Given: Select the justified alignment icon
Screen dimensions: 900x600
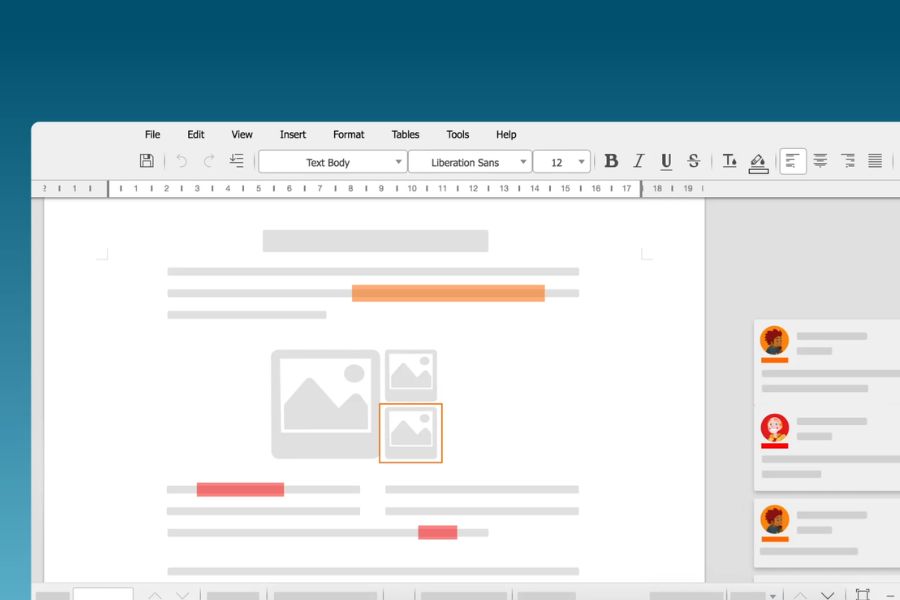Looking at the screenshot, I should point(875,161).
